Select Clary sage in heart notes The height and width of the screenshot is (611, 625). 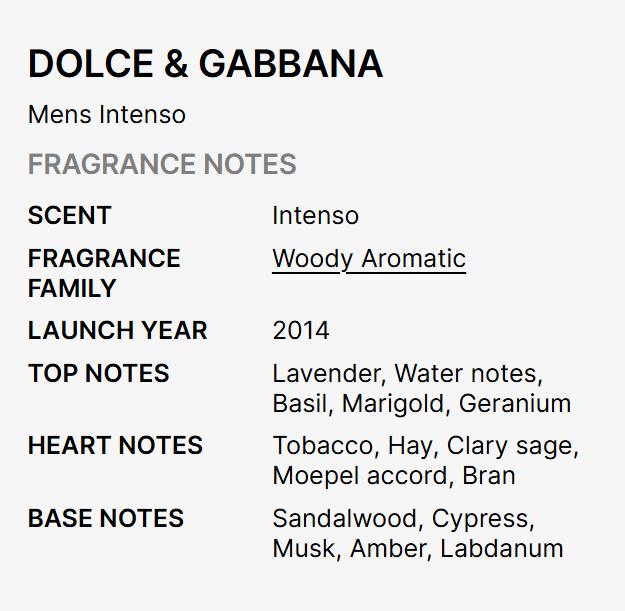[511, 446]
